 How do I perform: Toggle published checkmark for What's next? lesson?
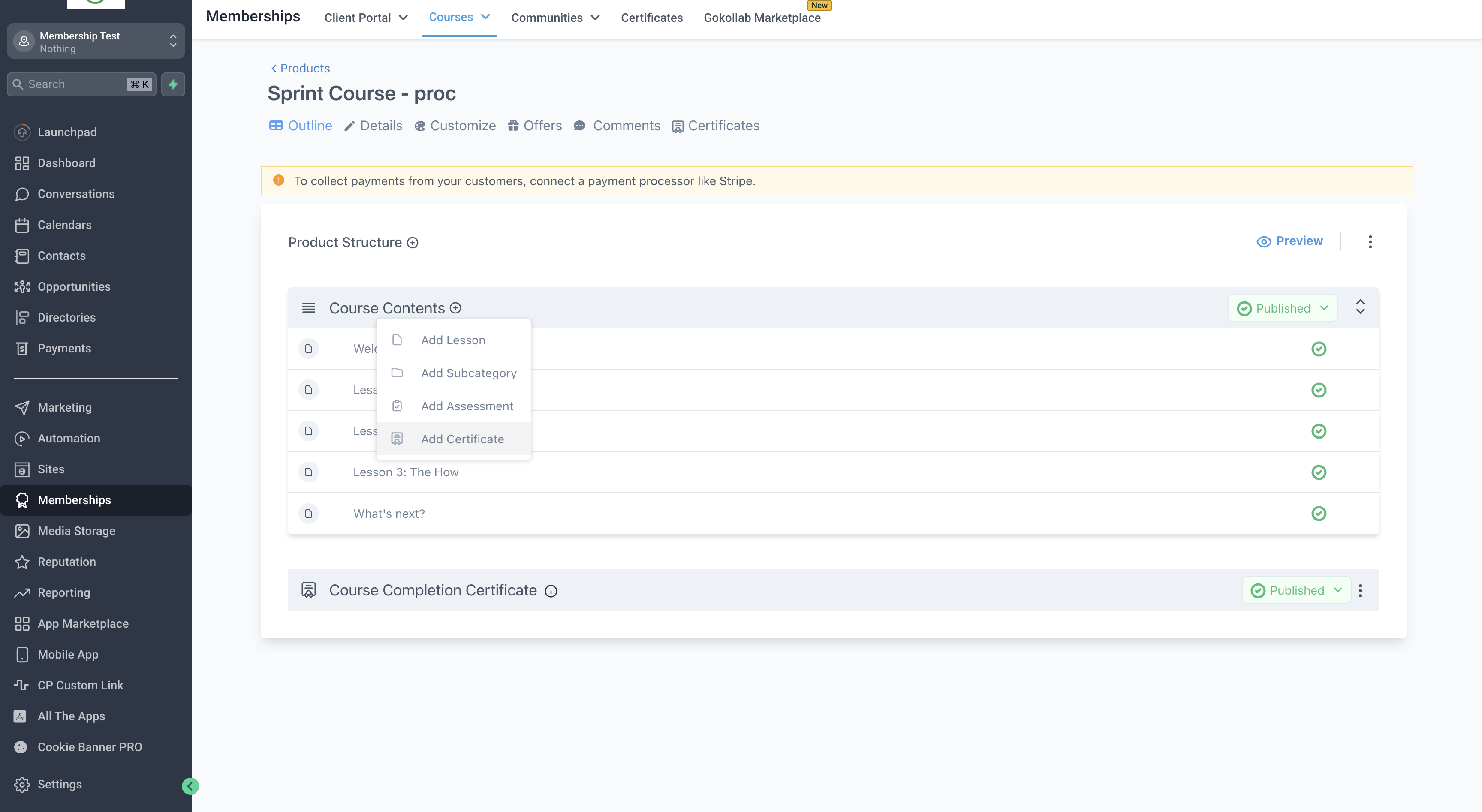pyautogui.click(x=1319, y=514)
